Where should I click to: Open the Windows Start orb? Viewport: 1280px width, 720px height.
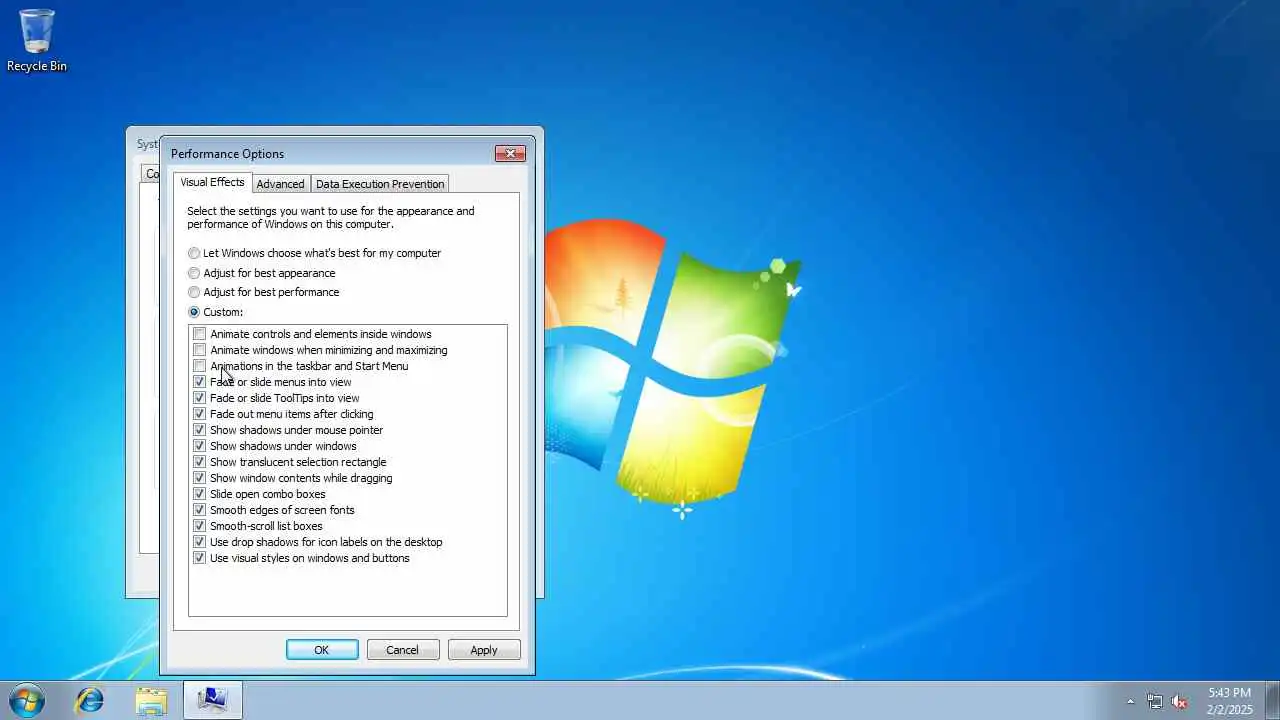pos(27,699)
